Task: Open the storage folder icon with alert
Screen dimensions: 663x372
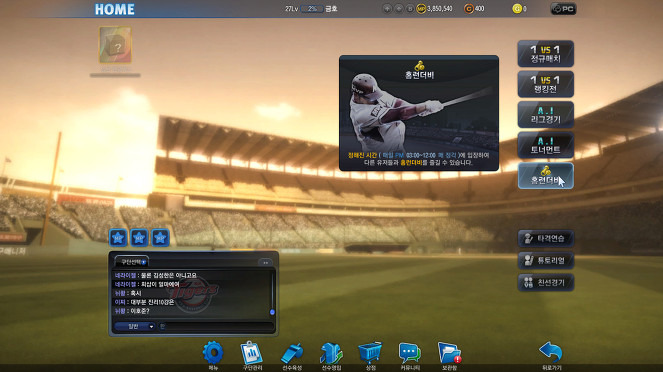Action: tap(449, 353)
